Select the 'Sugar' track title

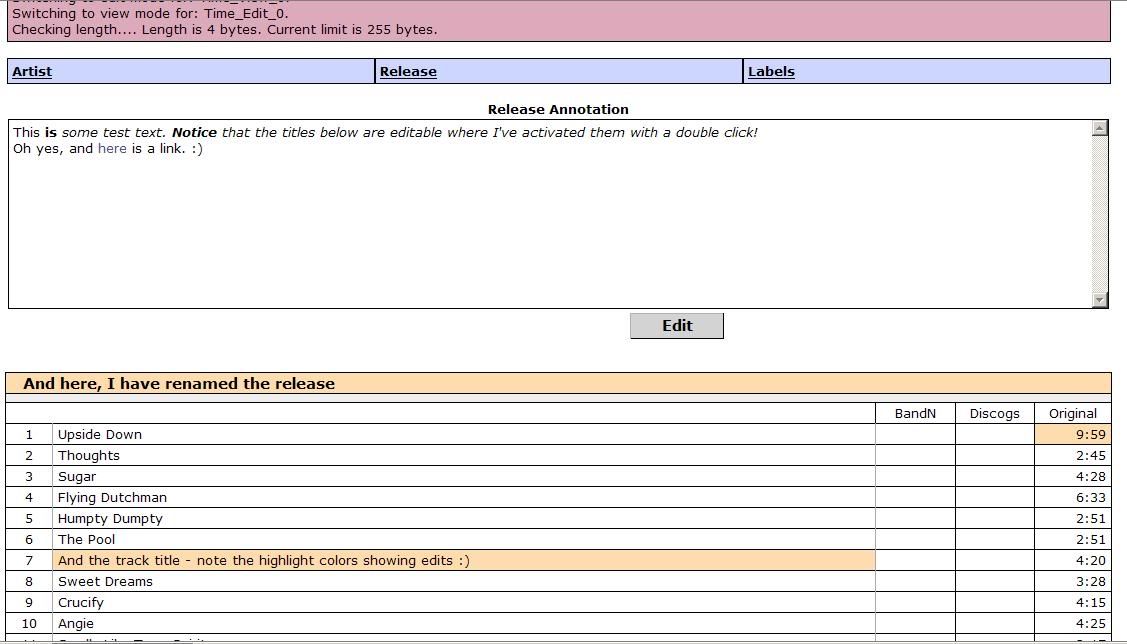77,477
